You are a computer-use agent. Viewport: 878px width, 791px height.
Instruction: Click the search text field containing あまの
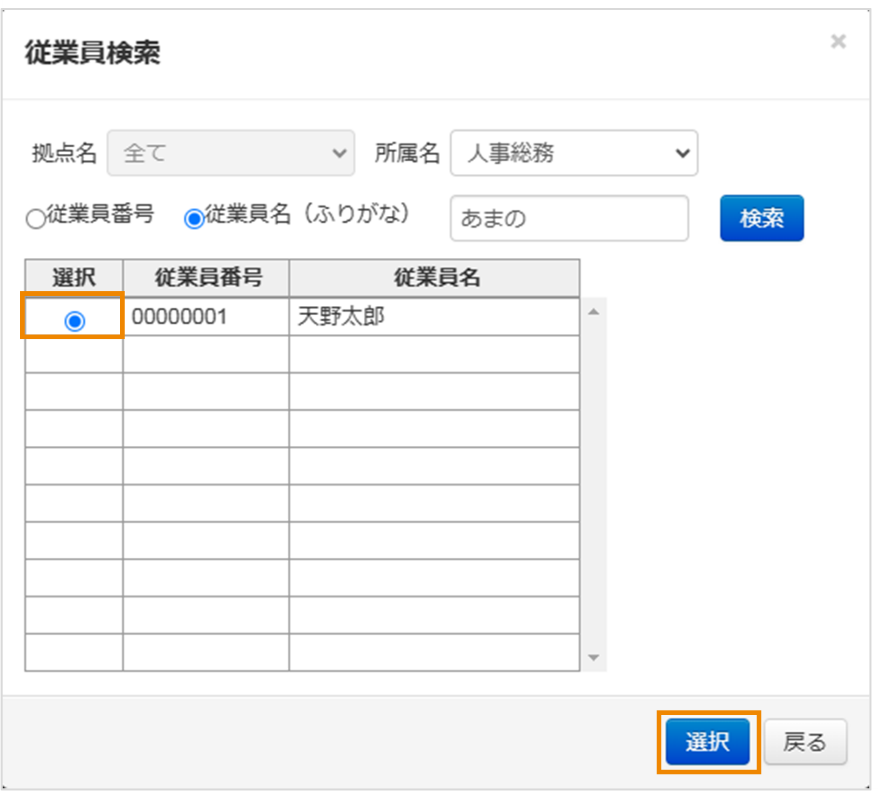pos(568,218)
